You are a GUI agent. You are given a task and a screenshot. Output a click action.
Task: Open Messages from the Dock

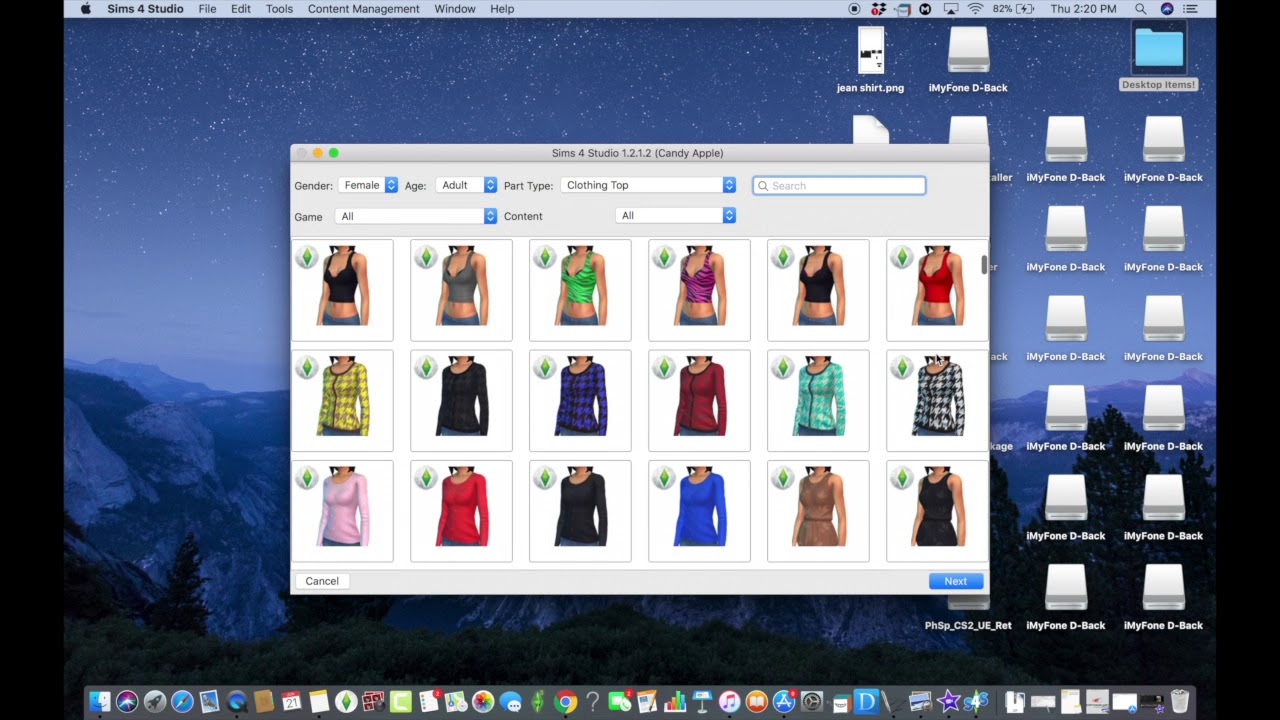pyautogui.click(x=511, y=701)
